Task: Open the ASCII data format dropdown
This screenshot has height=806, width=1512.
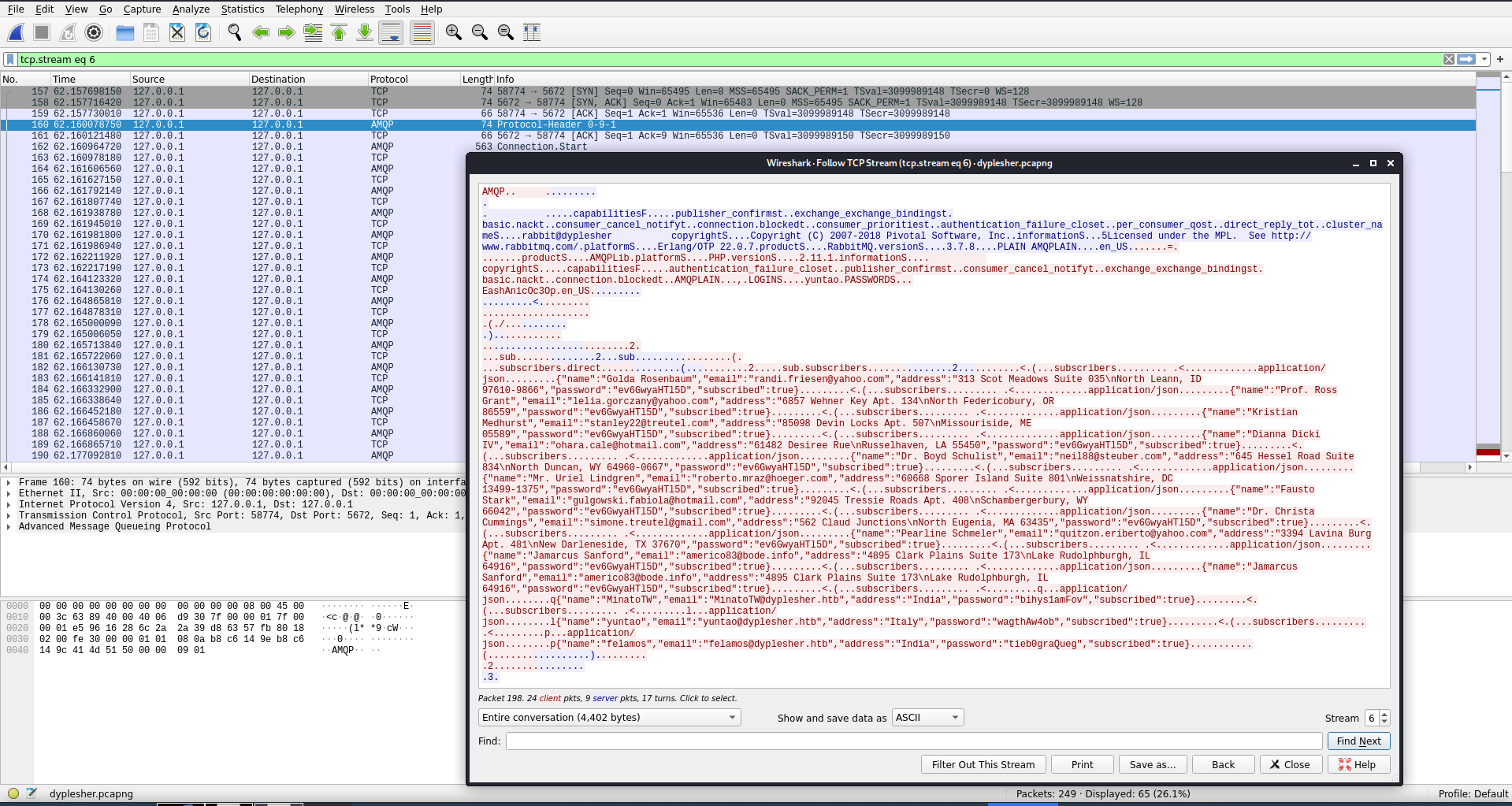Action: click(x=927, y=718)
